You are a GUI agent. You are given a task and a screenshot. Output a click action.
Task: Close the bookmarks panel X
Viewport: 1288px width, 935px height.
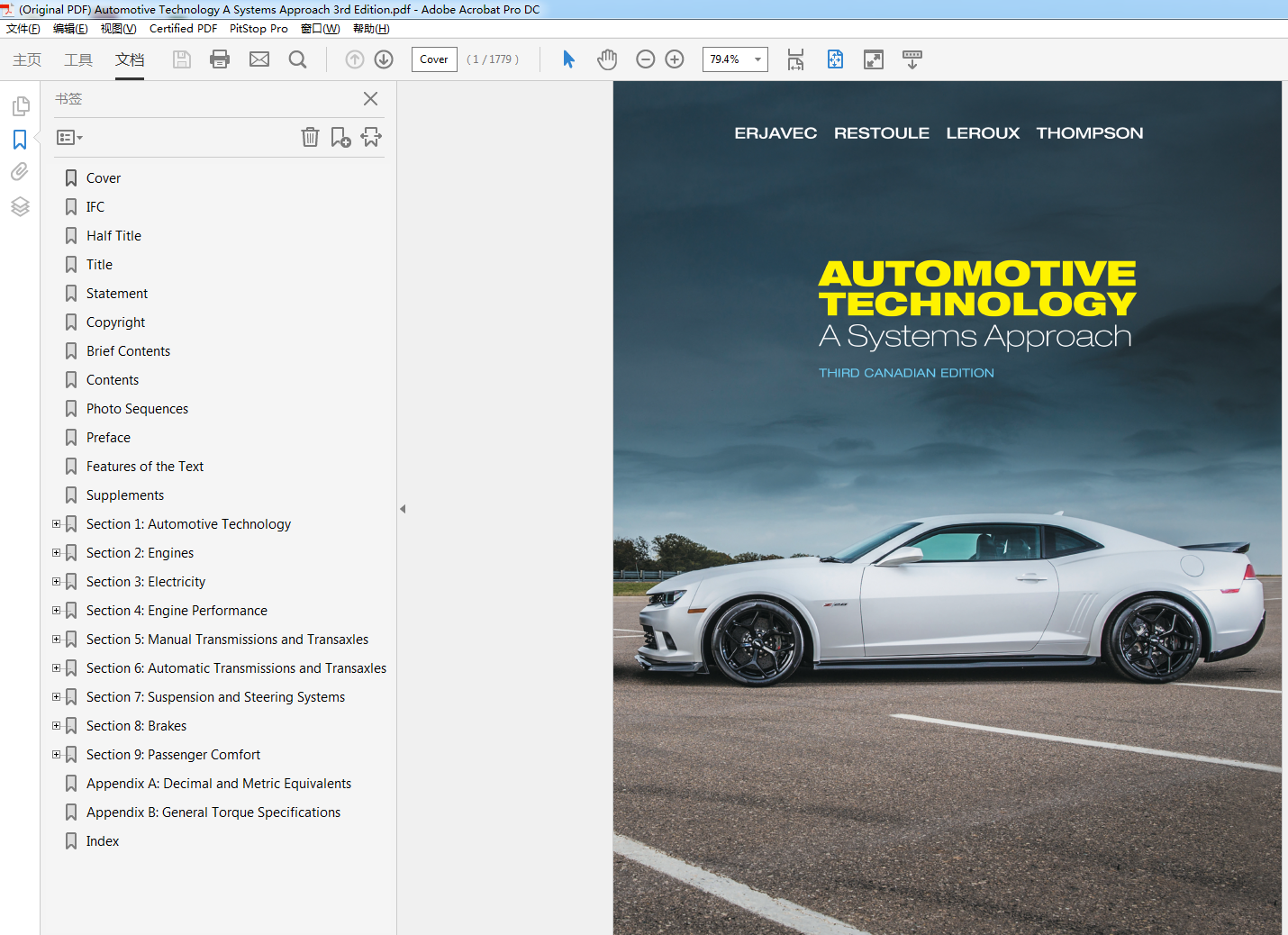(x=370, y=99)
